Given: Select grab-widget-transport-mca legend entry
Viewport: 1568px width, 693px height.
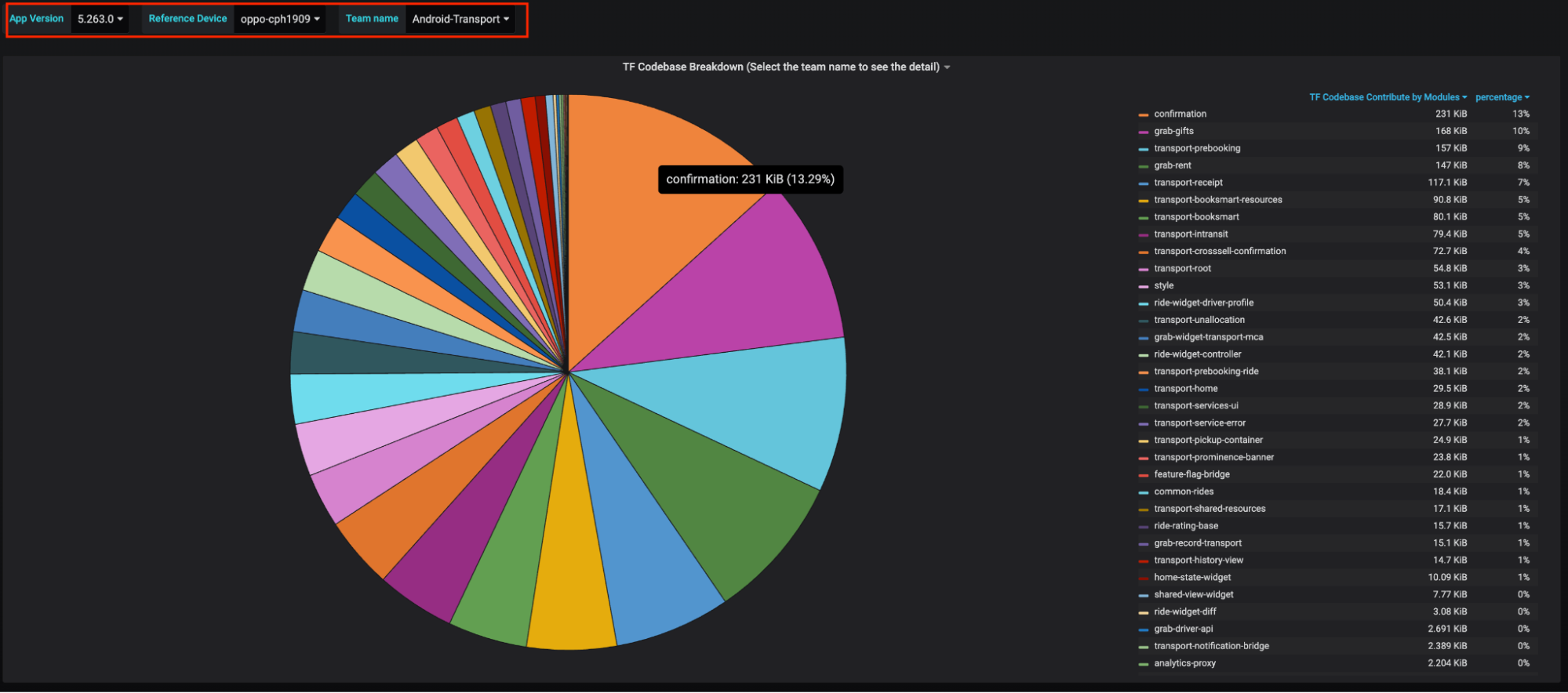Looking at the screenshot, I should pos(1208,337).
